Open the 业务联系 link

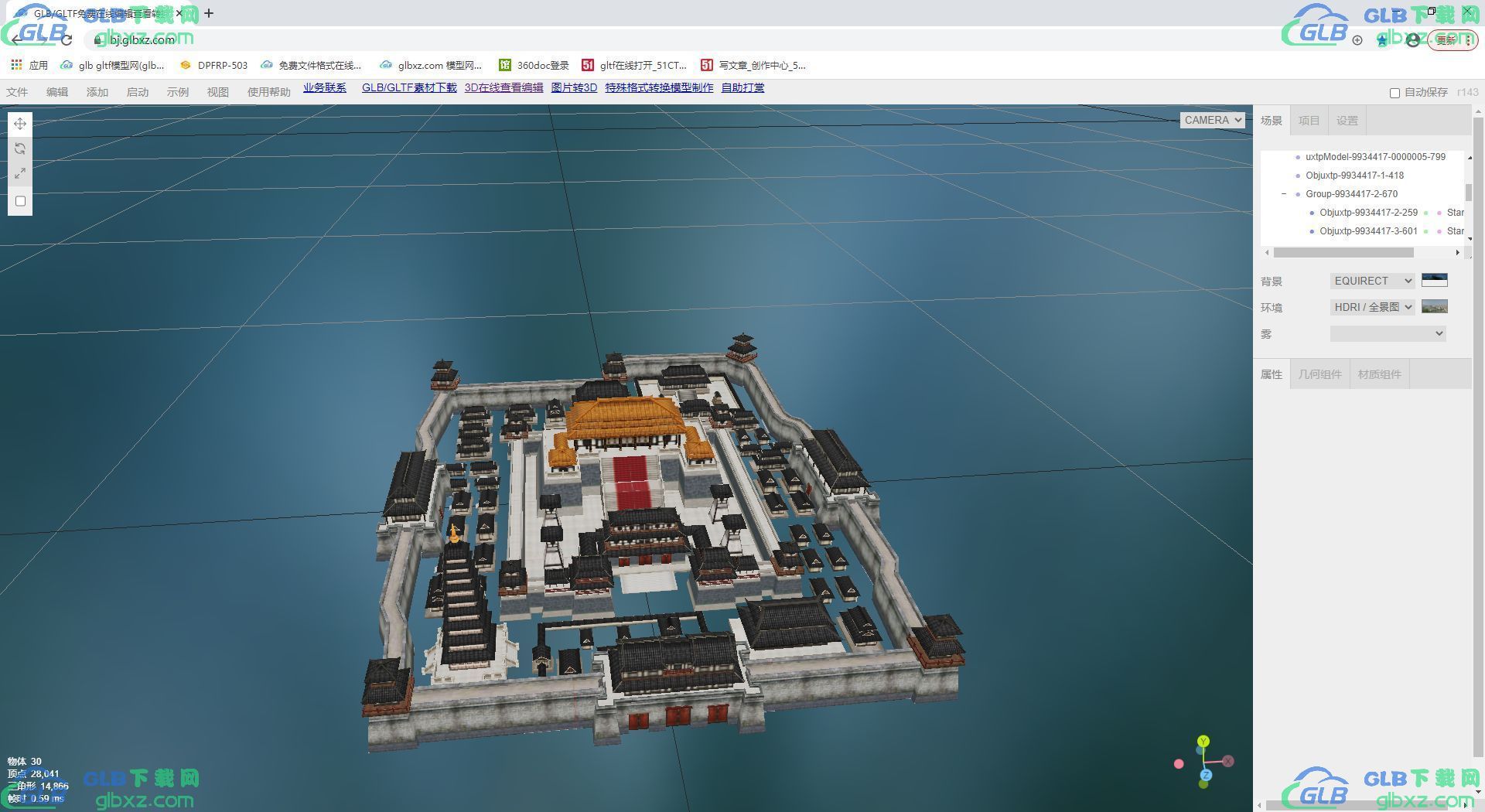(x=325, y=87)
